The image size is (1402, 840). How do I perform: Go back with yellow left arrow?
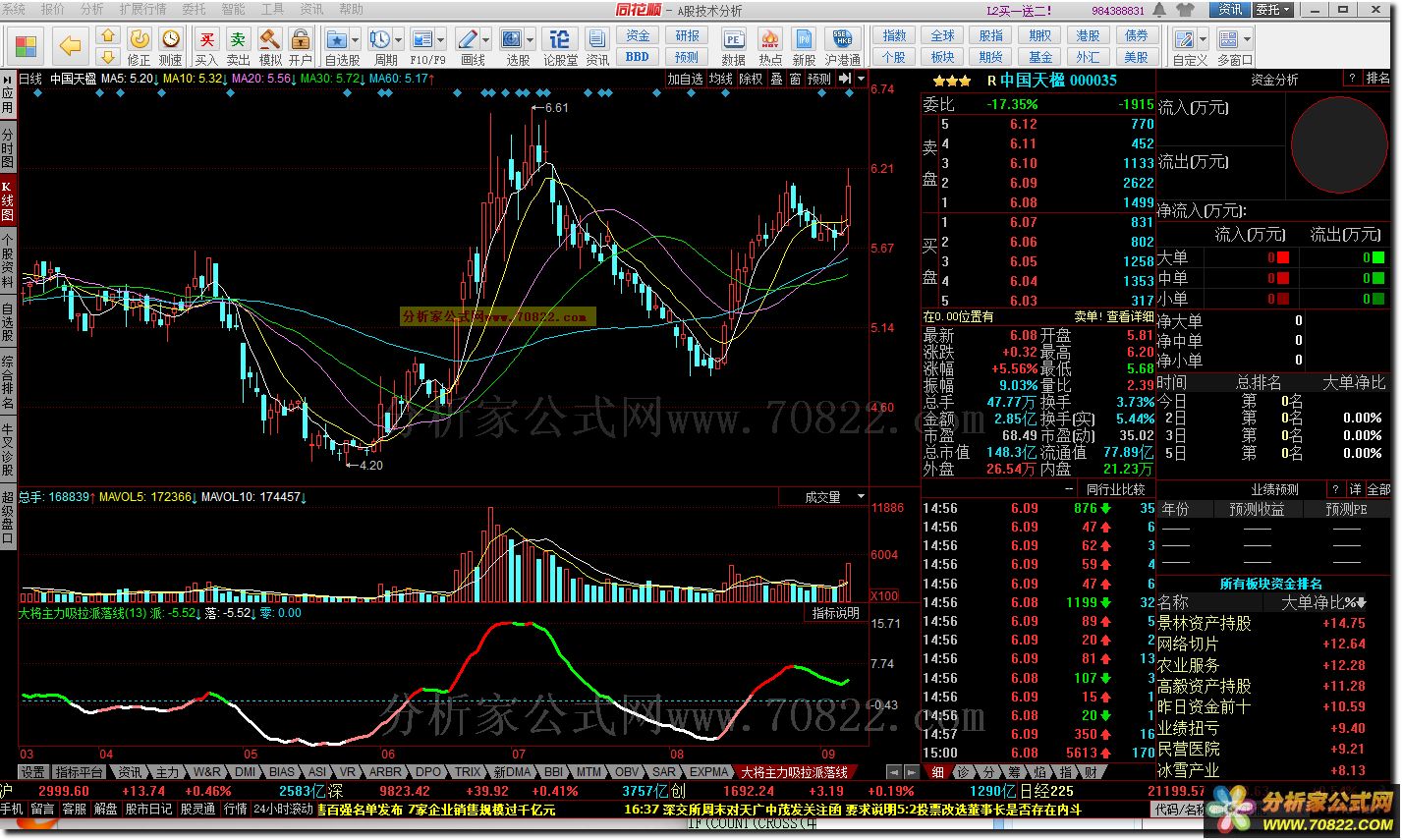pyautogui.click(x=70, y=46)
